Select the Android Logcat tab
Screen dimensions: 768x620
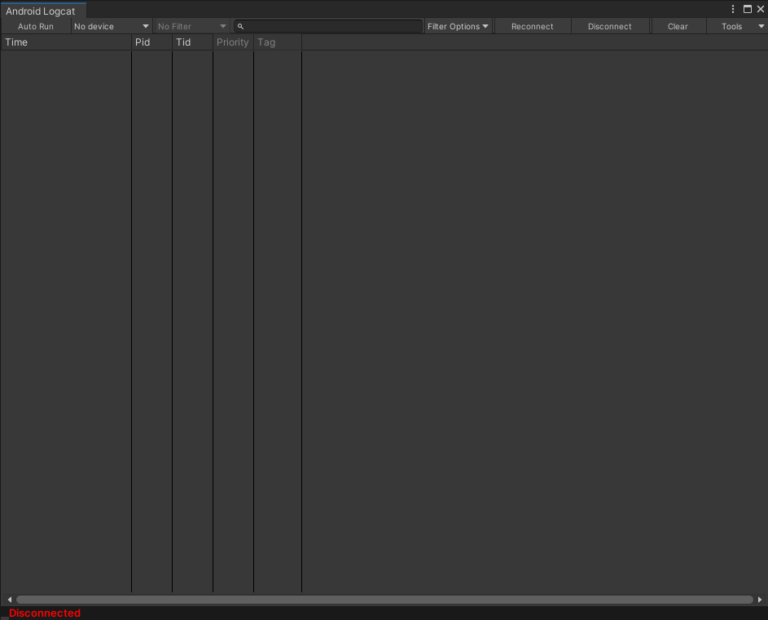41,11
